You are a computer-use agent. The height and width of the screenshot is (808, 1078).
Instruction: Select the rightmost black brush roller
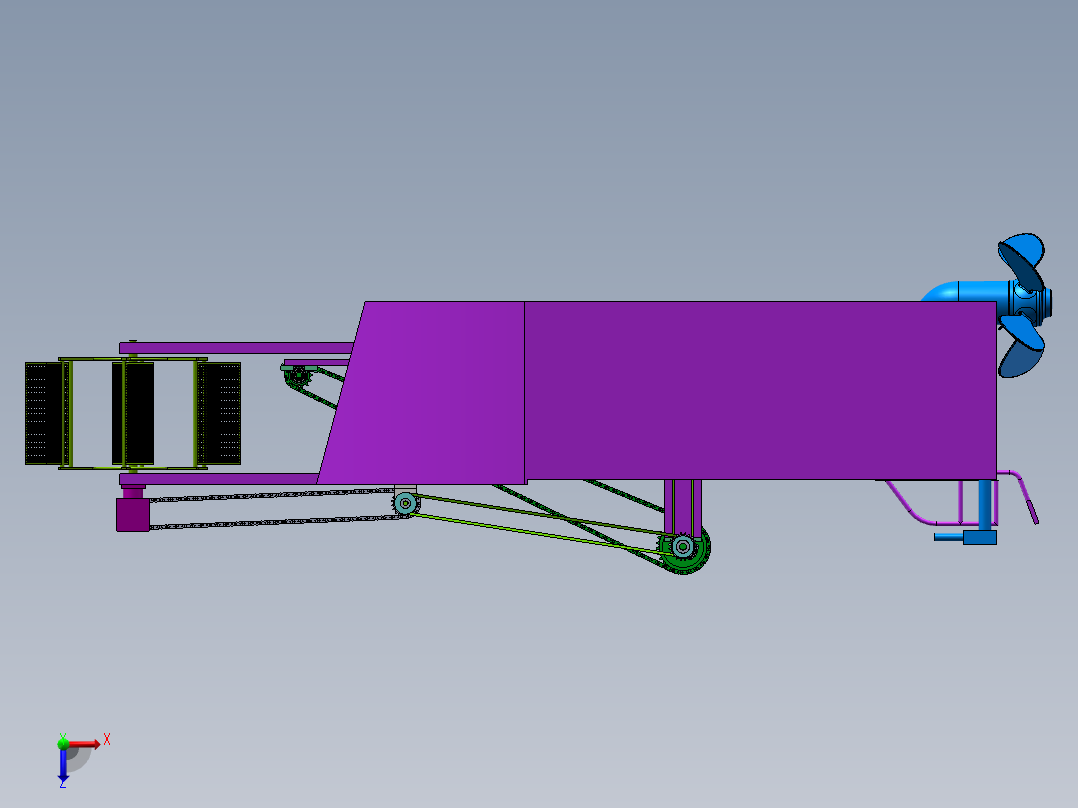220,413
